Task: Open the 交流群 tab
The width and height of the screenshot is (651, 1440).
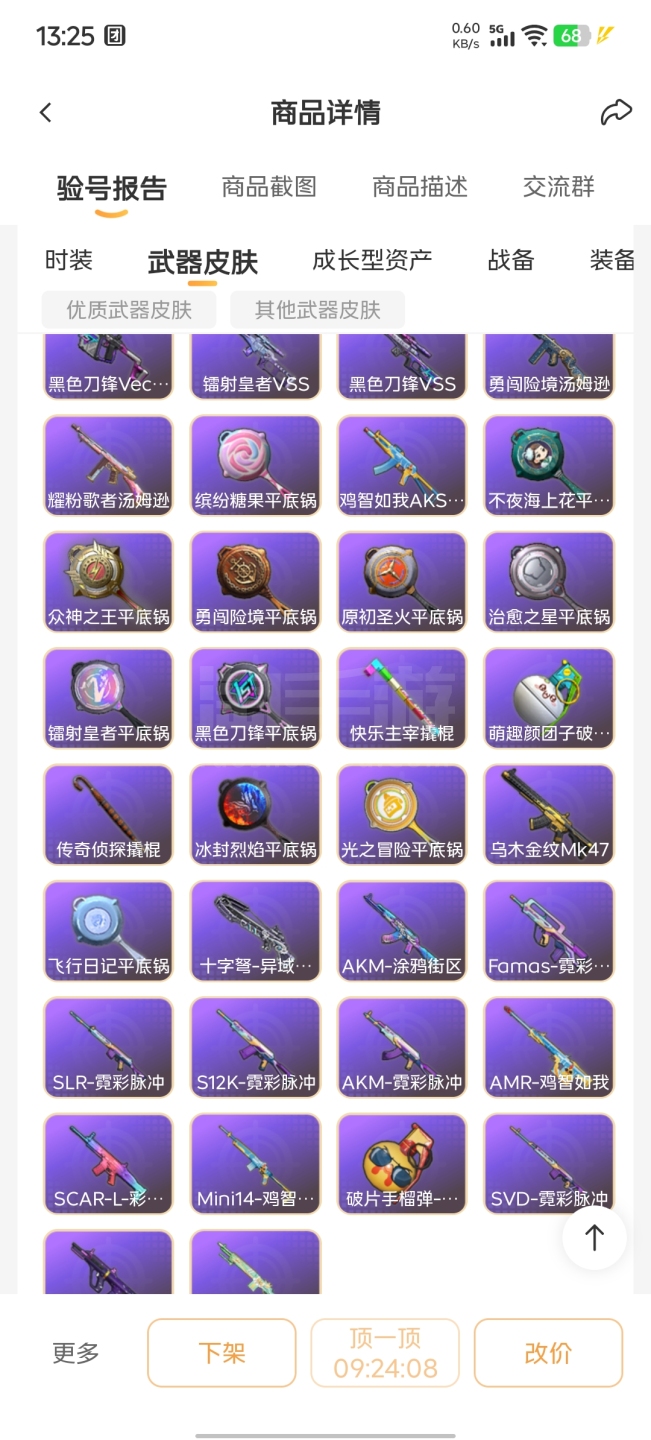Action: point(559,187)
